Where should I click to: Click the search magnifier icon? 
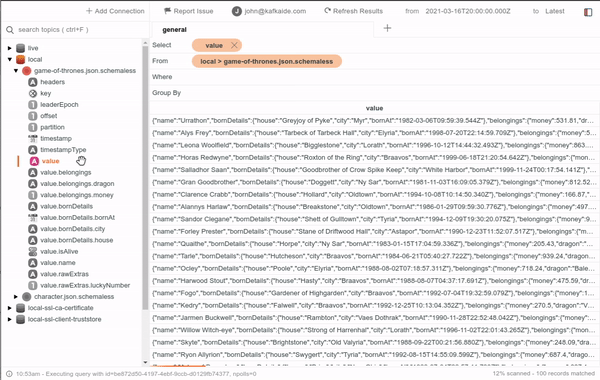[10, 30]
